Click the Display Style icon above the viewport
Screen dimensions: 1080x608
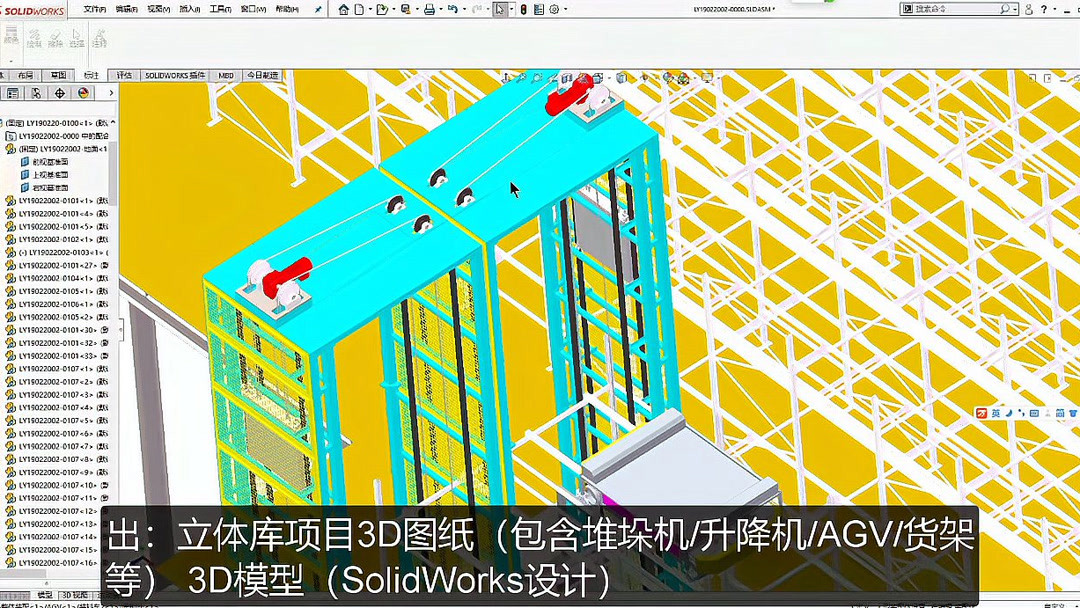coord(621,78)
